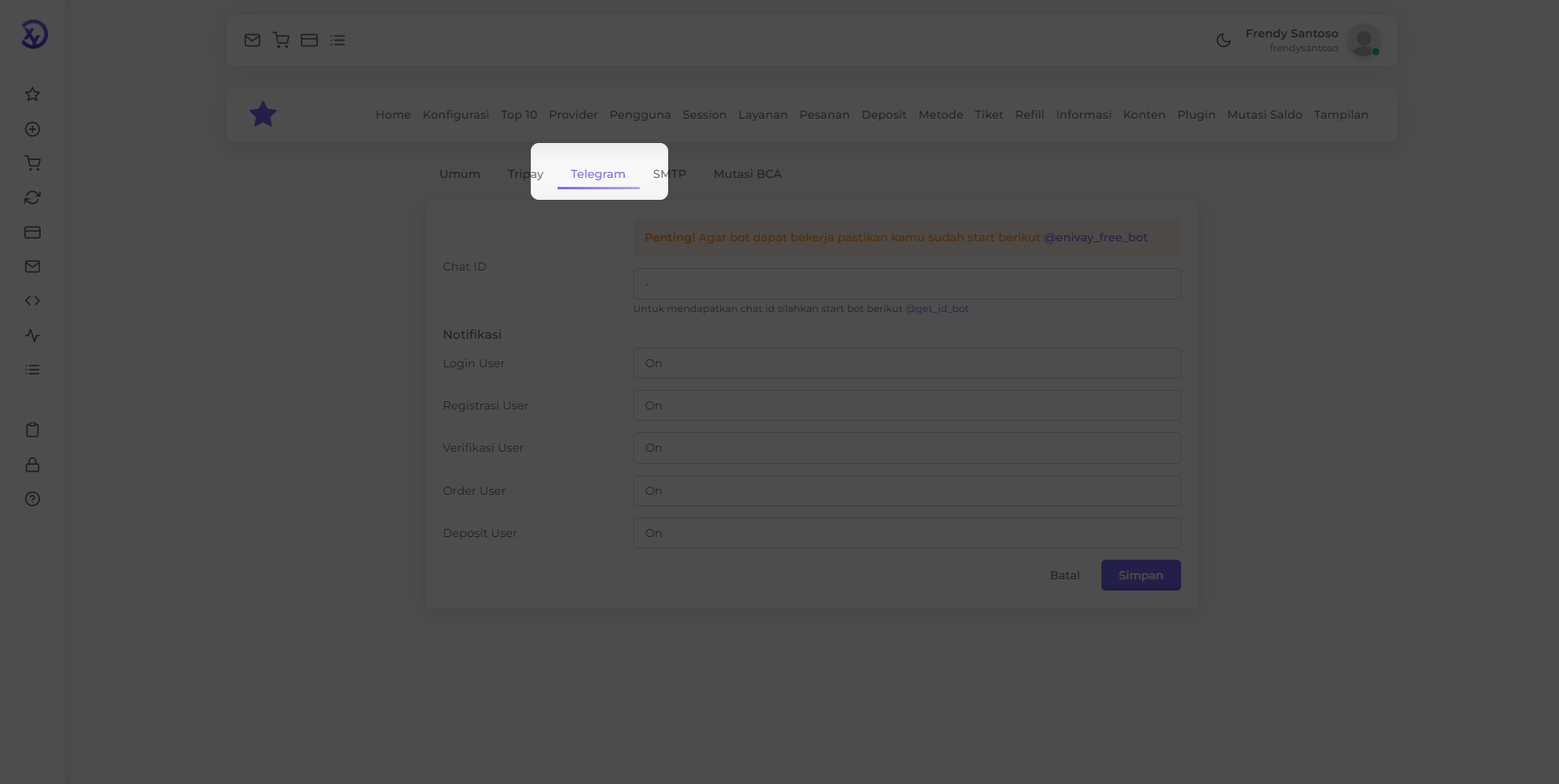1559x784 pixels.
Task: Open the Refill menu item
Action: click(1030, 115)
